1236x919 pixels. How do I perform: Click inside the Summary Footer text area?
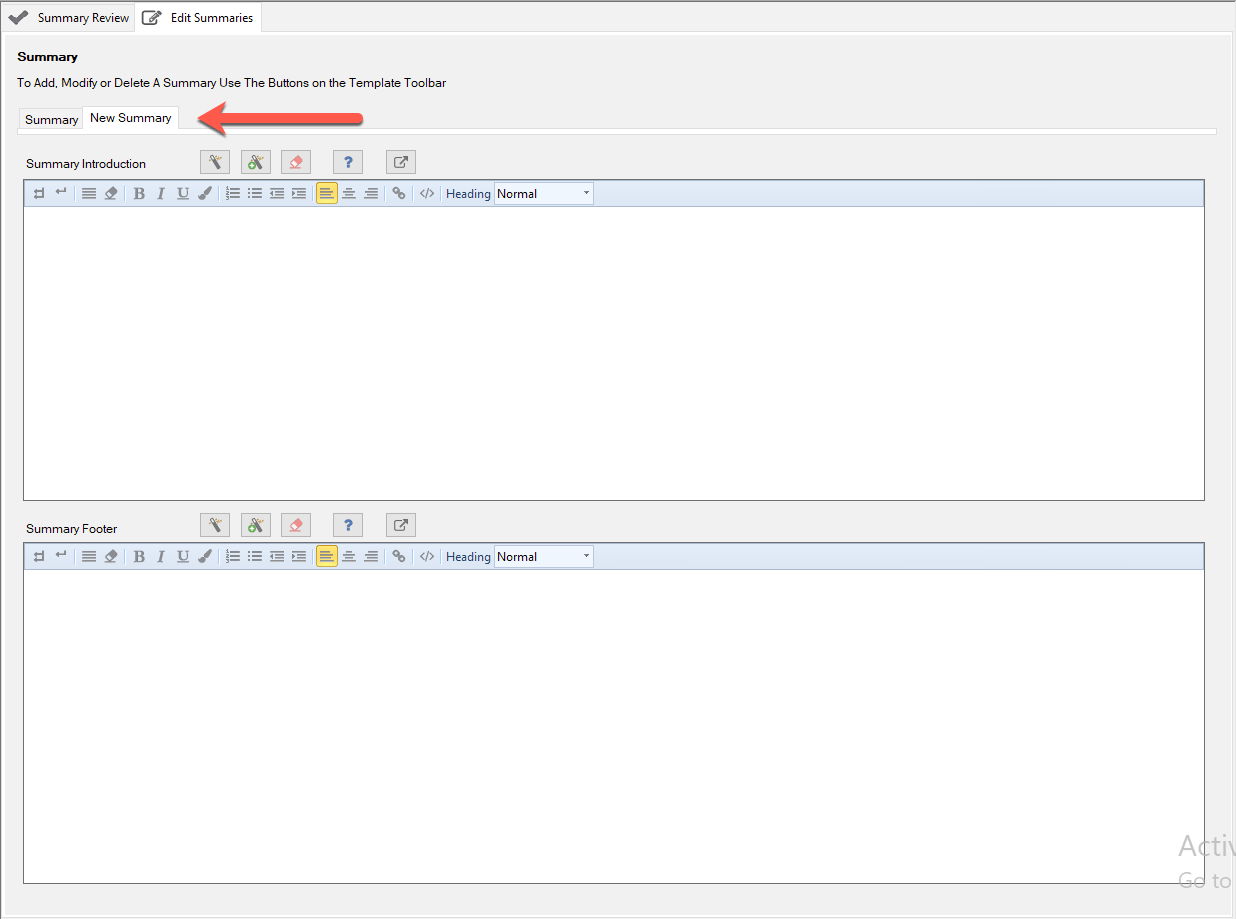pyautogui.click(x=613, y=726)
